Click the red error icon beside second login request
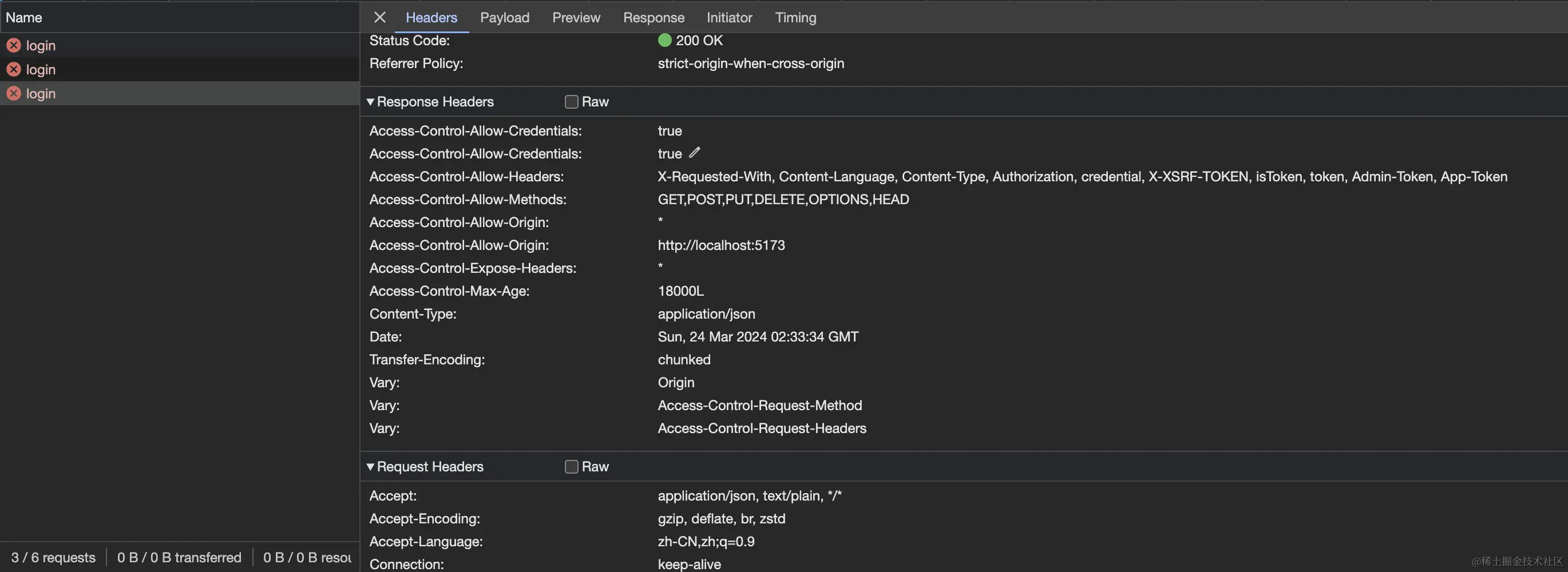 point(13,69)
